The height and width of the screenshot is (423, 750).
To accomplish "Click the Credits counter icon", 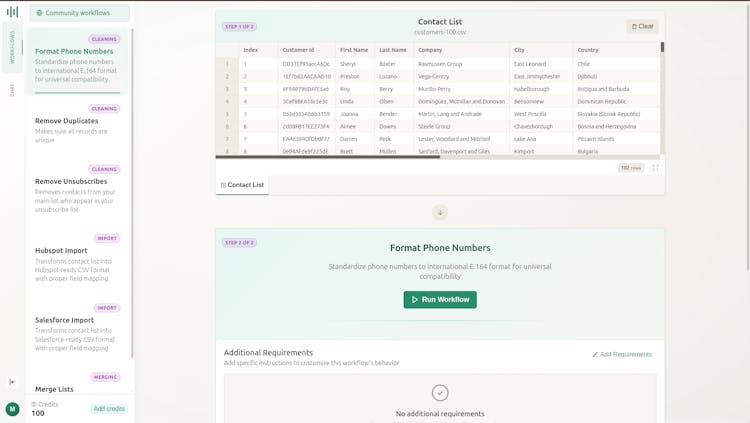I will (34, 404).
